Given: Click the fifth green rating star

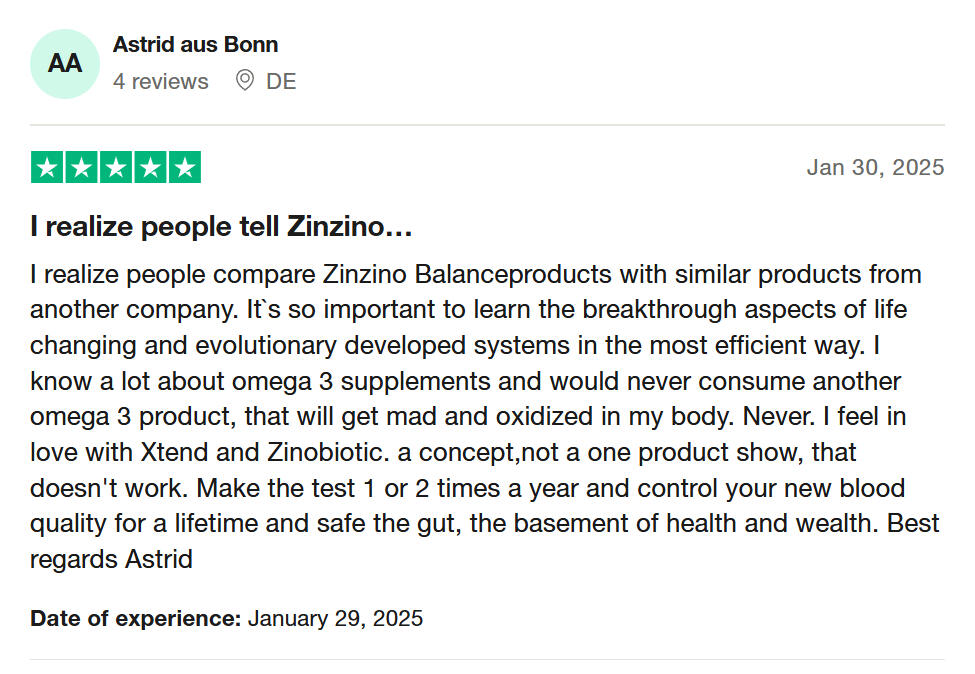Looking at the screenshot, I should (x=184, y=168).
